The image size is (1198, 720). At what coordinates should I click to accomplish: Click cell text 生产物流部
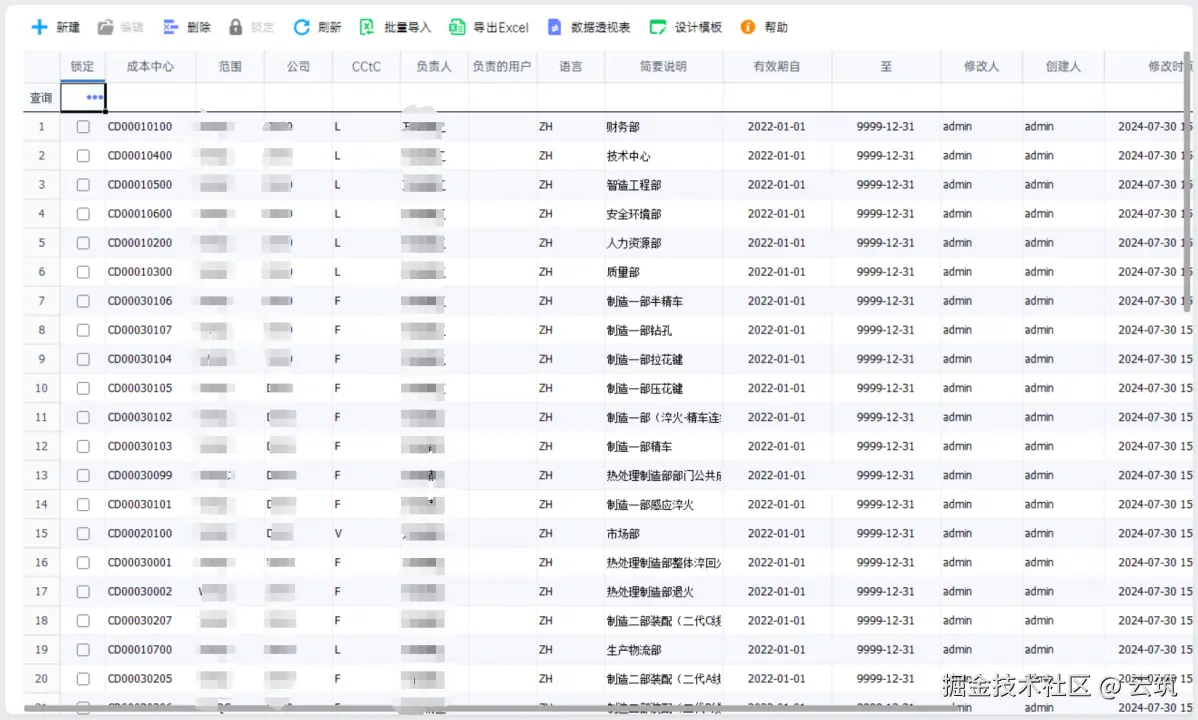[x=633, y=650]
